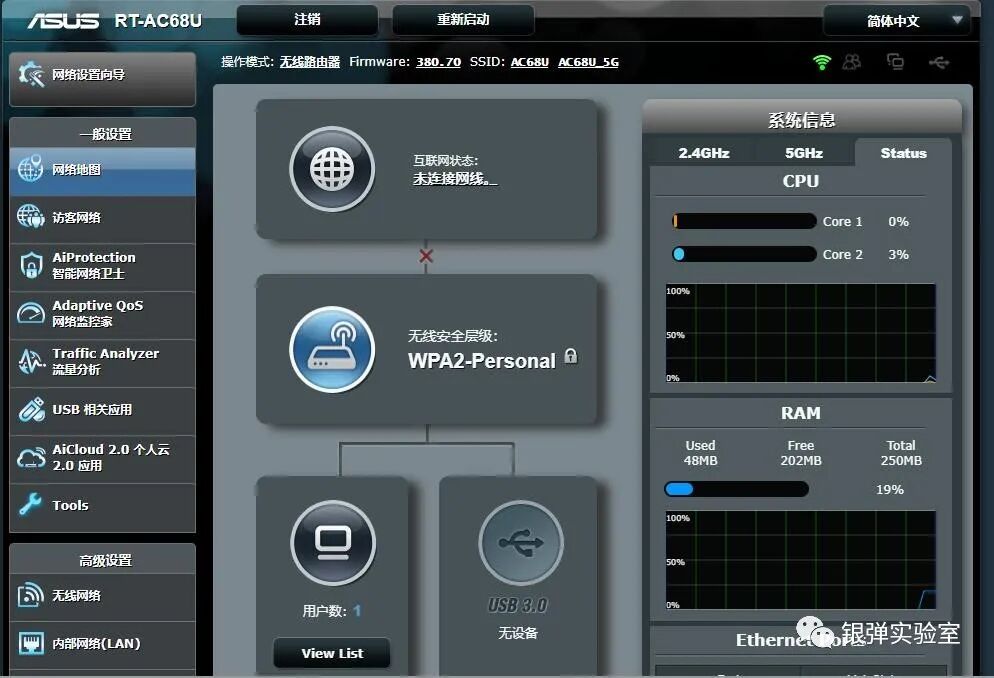Viewport: 994px width, 678px height.
Task: Click firmware version 380.70 link
Action: tap(439, 62)
